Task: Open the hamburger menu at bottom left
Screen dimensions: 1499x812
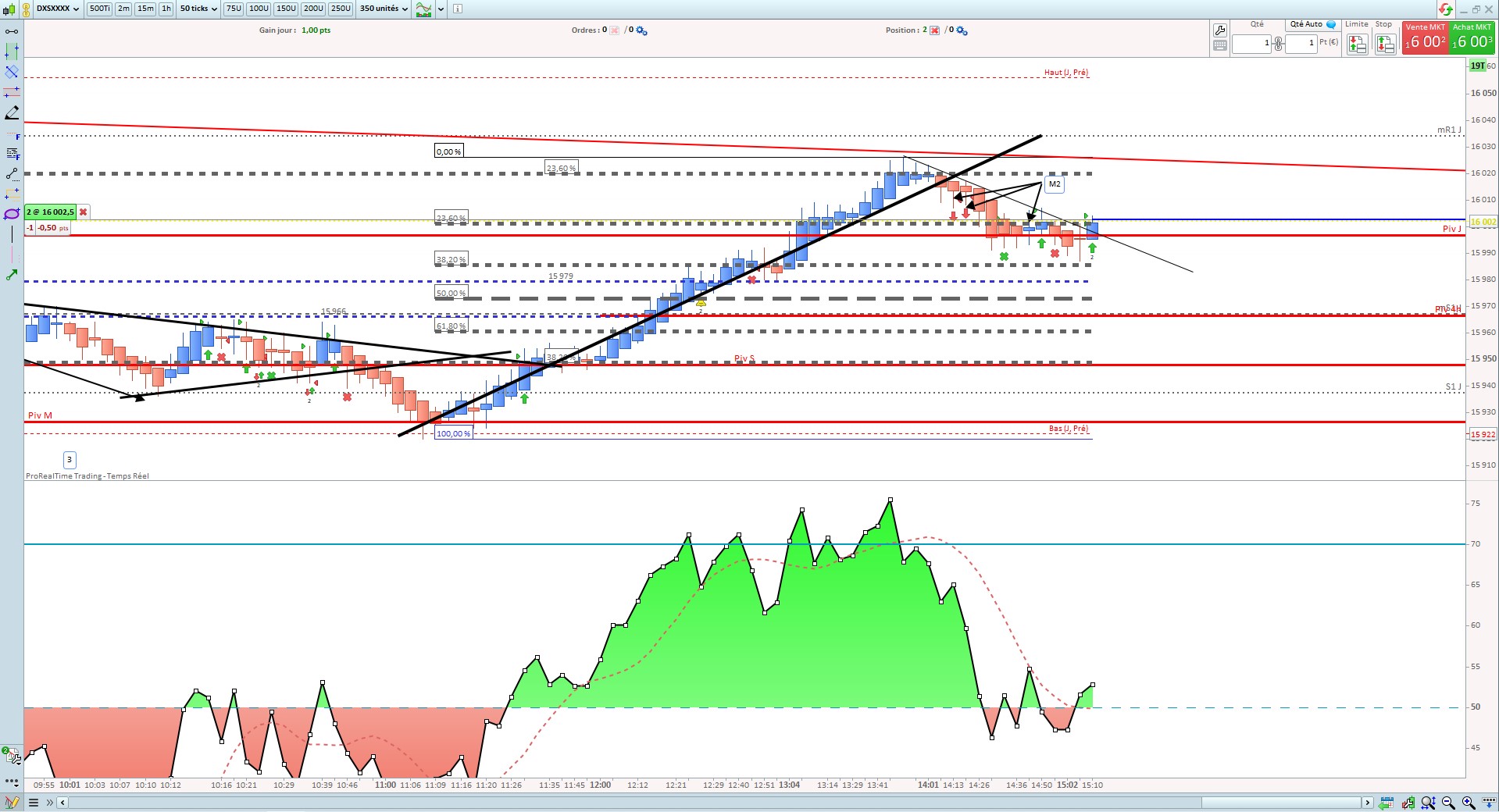Action: tap(34, 802)
